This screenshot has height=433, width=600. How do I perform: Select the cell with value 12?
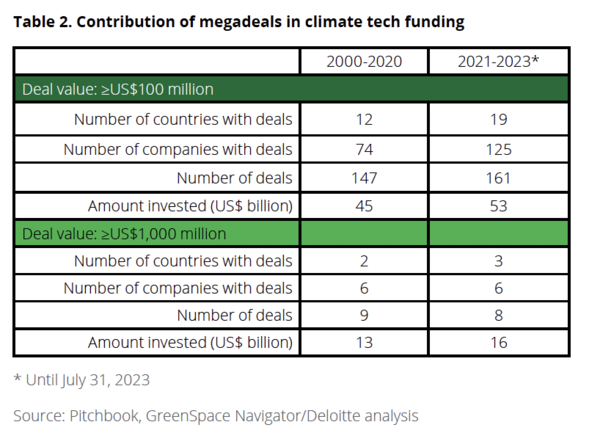coord(364,120)
